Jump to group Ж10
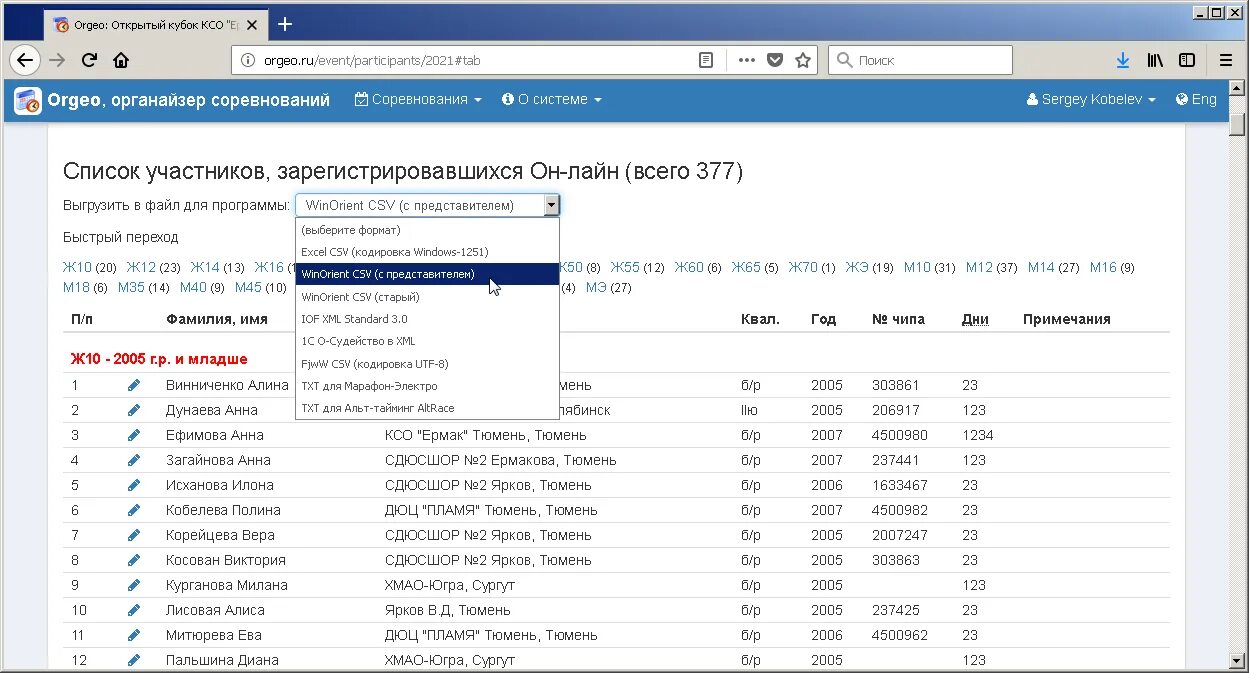This screenshot has width=1249, height=673. pos(77,267)
